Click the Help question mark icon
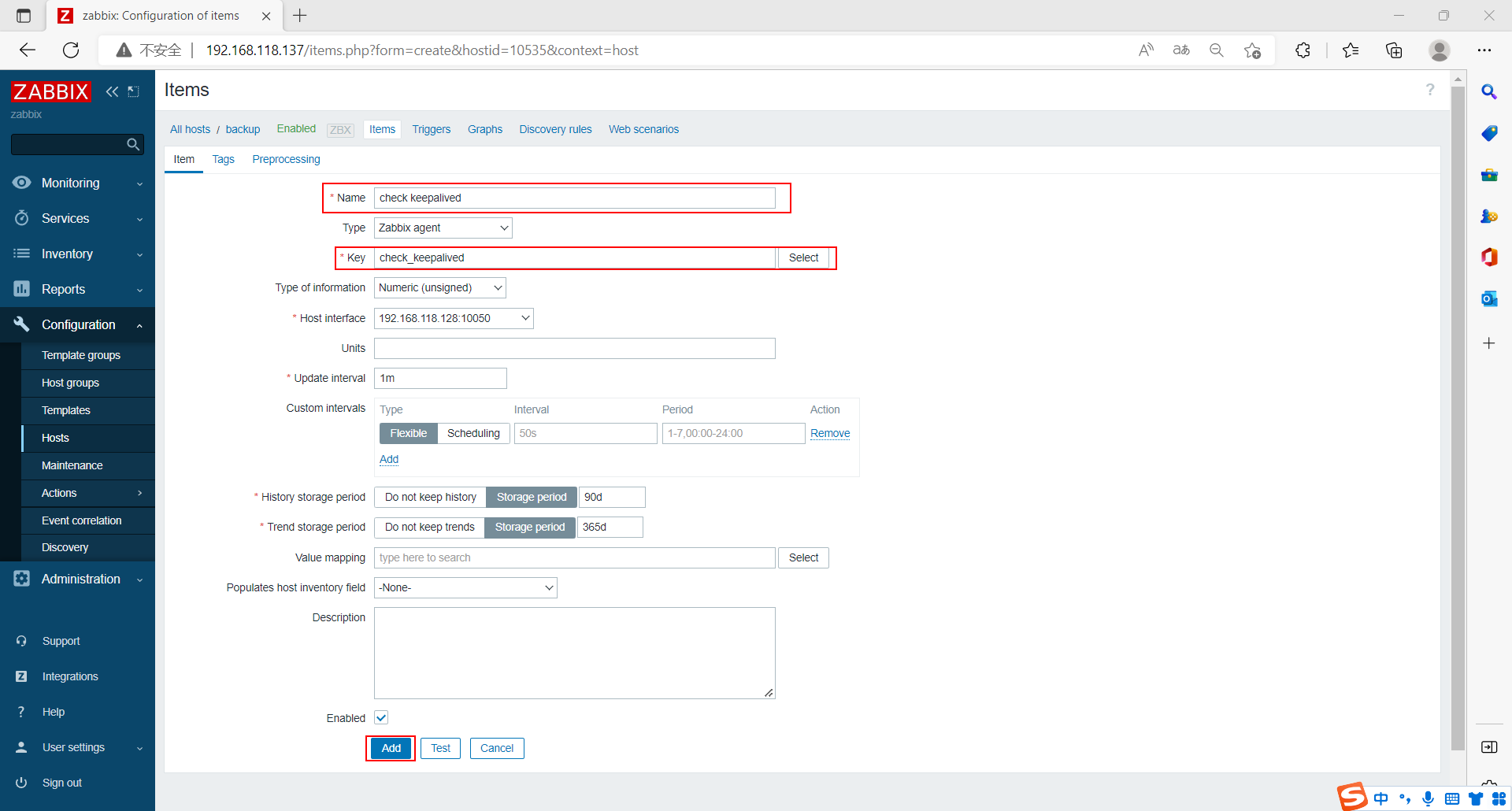The width and height of the screenshot is (1512, 811). coord(21,712)
